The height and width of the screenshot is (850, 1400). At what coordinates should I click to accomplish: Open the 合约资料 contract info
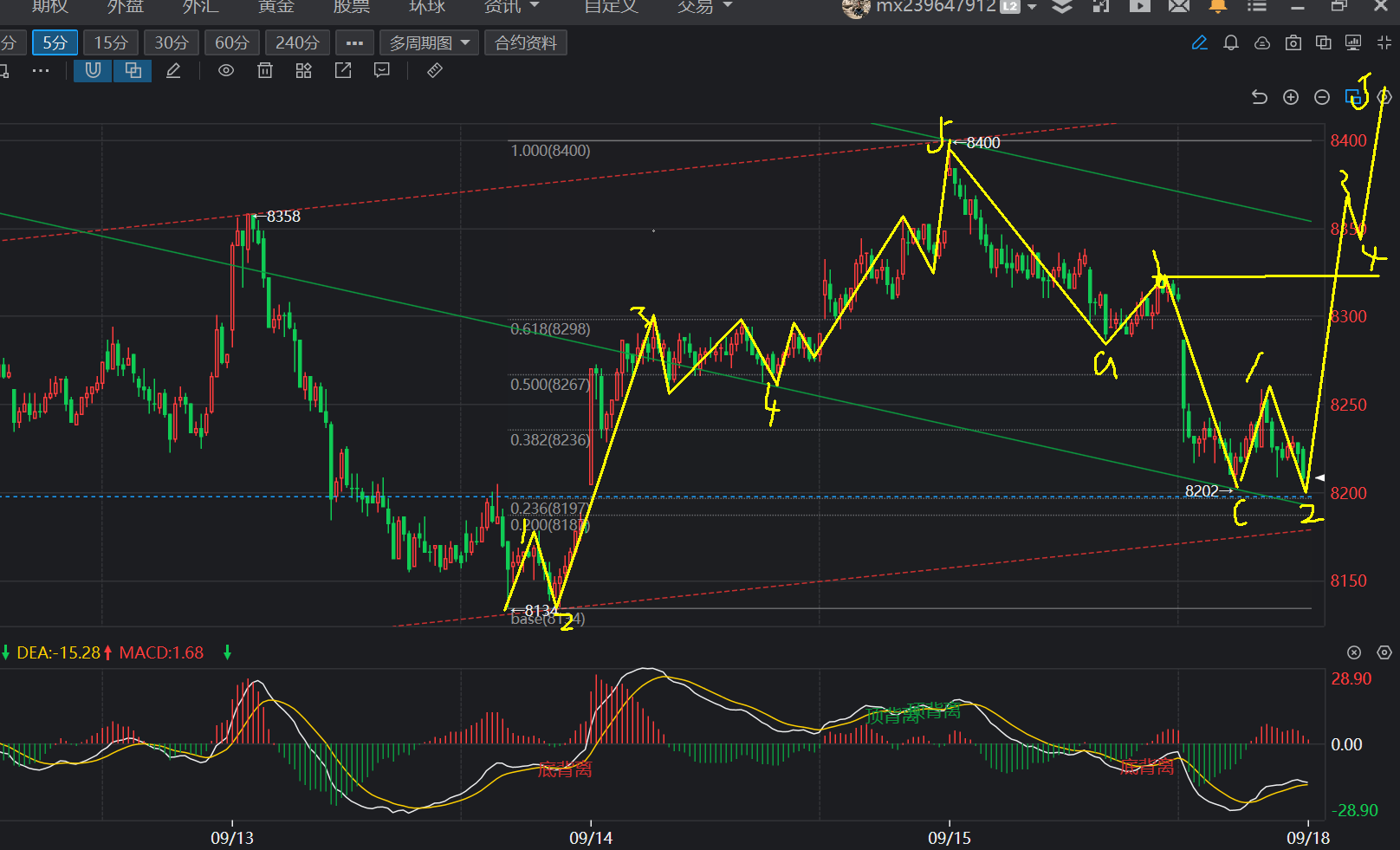click(526, 42)
